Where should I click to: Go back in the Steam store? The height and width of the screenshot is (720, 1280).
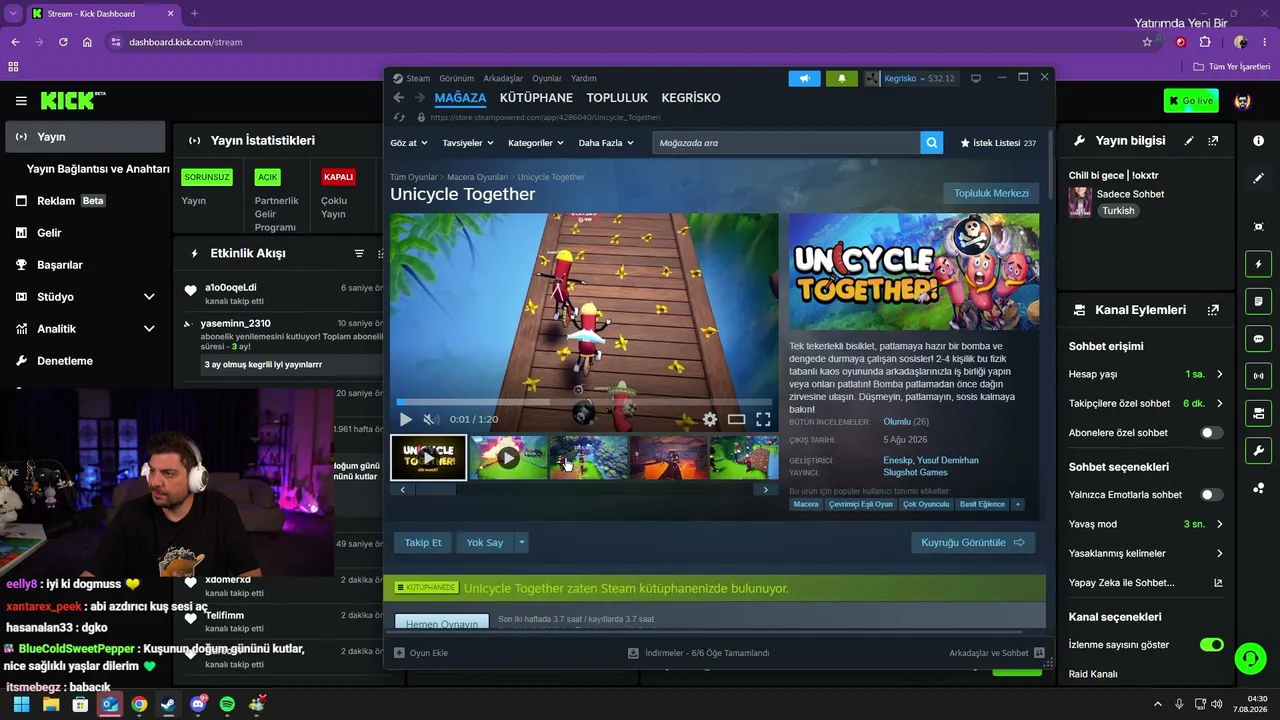[x=398, y=98]
